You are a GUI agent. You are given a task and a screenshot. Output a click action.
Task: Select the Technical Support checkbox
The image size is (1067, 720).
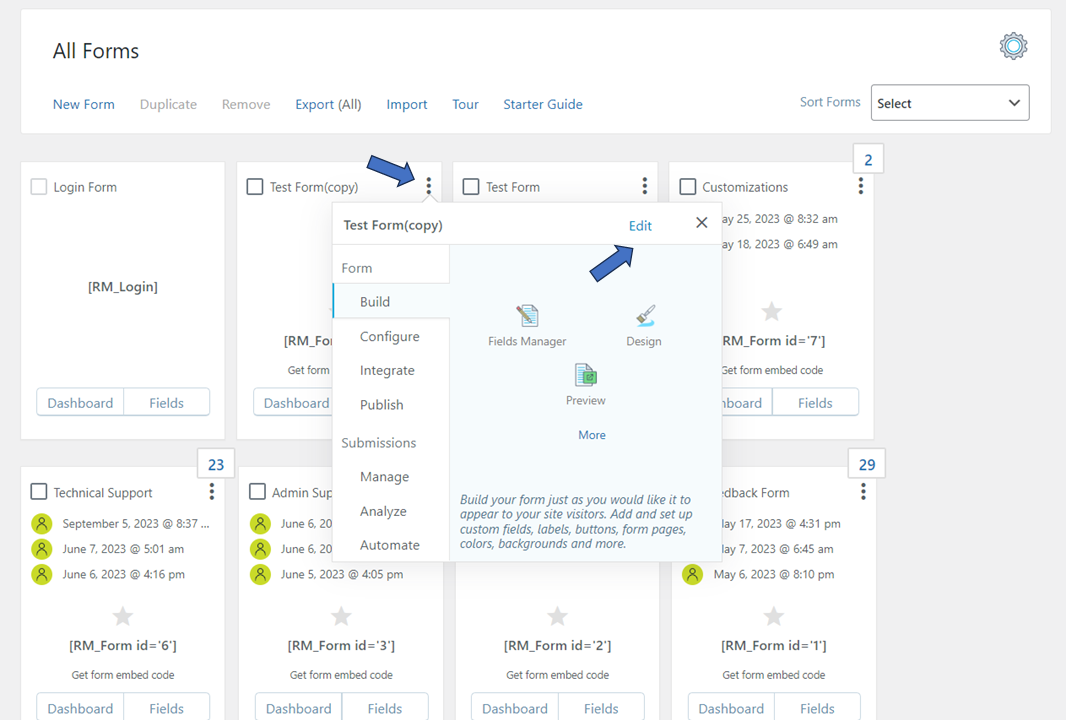coord(39,492)
